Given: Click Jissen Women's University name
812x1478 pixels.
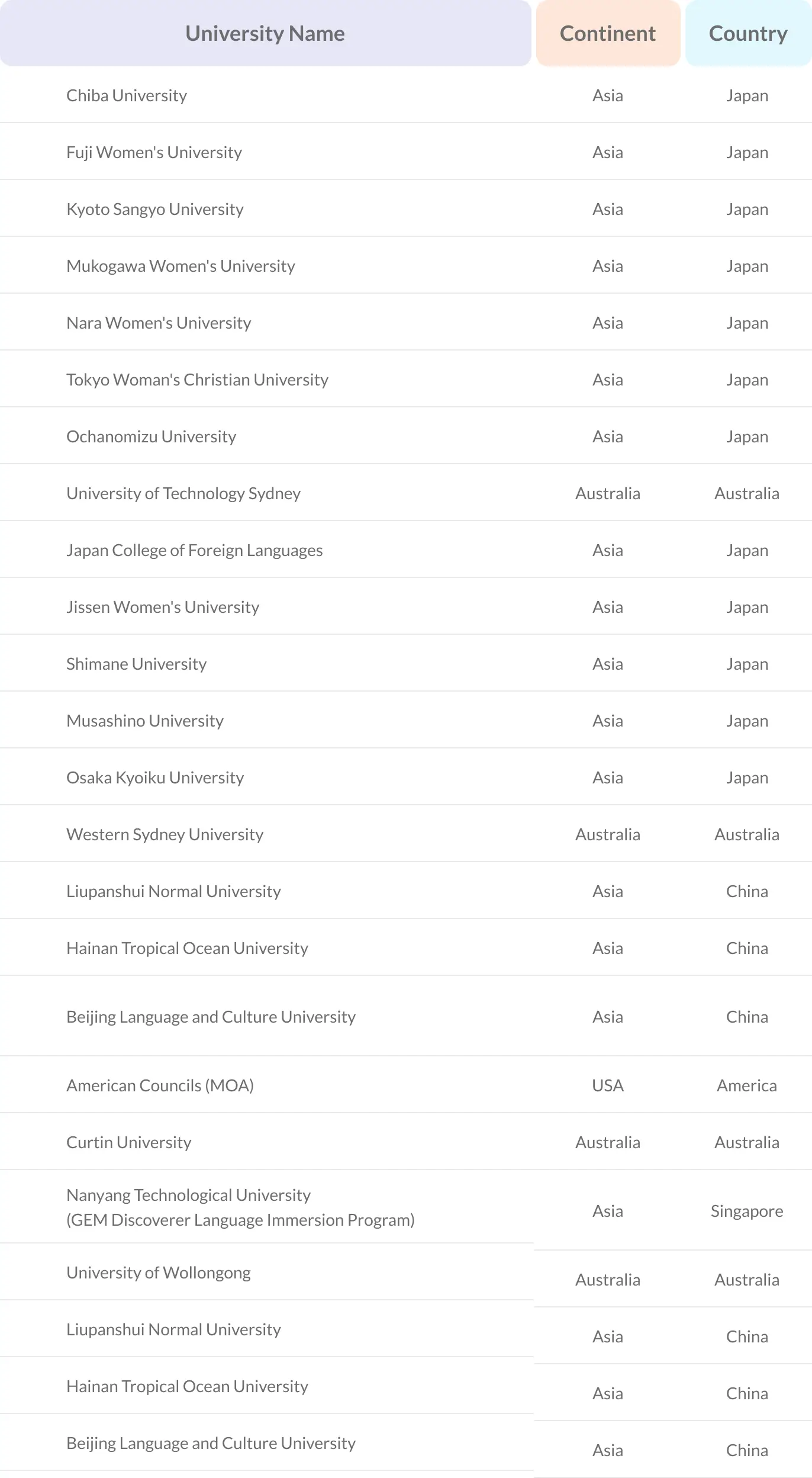Looking at the screenshot, I should pyautogui.click(x=163, y=607).
